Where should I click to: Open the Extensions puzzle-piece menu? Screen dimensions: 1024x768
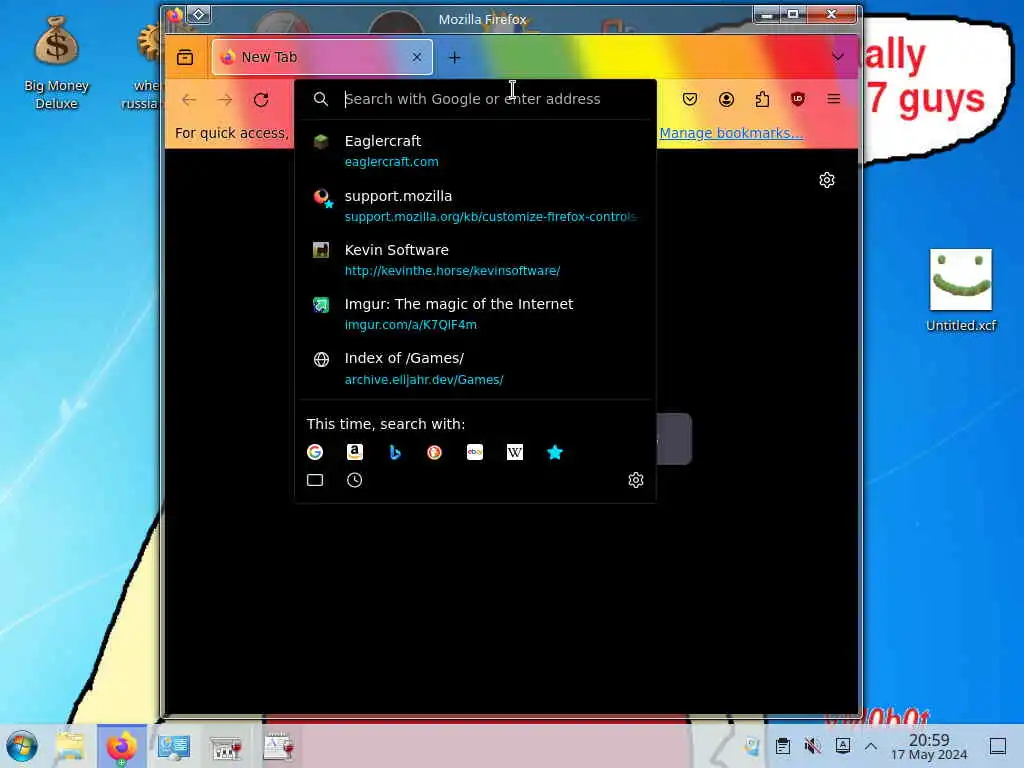tap(762, 99)
